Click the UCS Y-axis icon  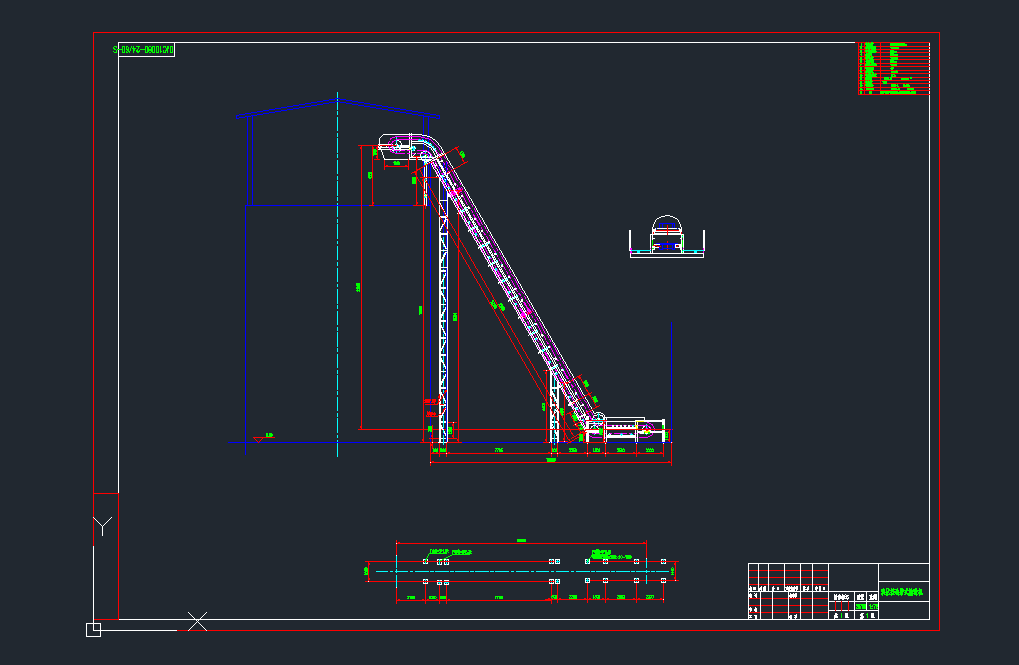pyautogui.click(x=102, y=525)
